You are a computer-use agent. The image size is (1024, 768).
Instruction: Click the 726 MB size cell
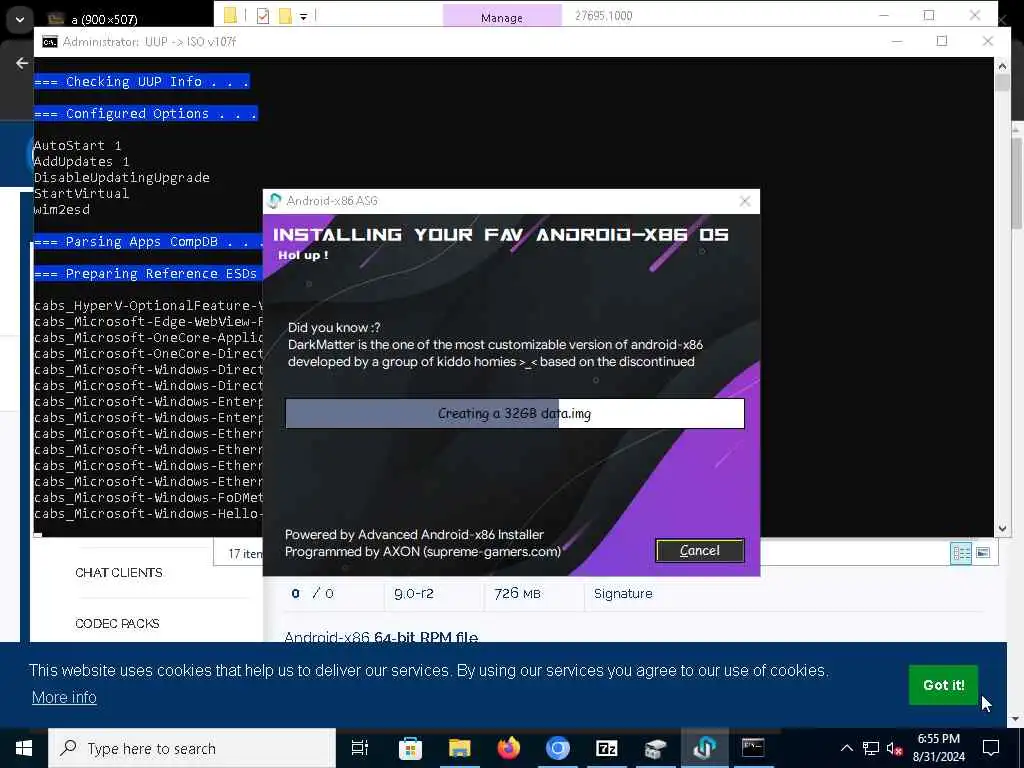tap(517, 594)
